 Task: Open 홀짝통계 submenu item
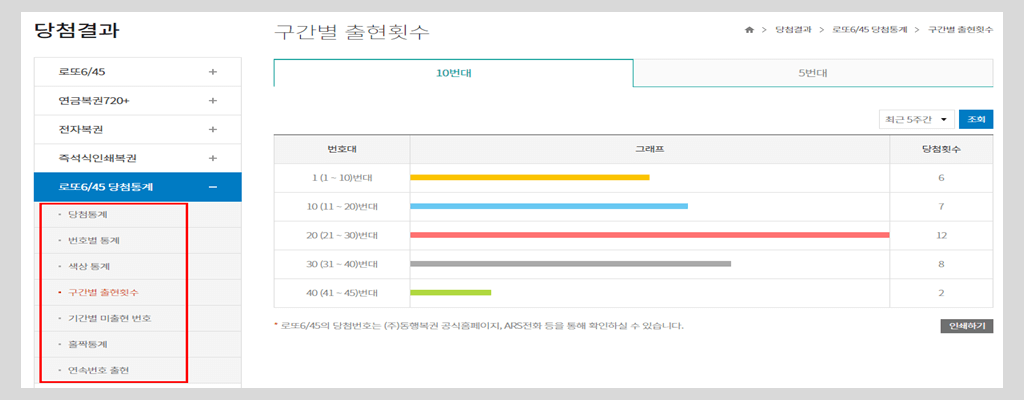click(x=88, y=344)
